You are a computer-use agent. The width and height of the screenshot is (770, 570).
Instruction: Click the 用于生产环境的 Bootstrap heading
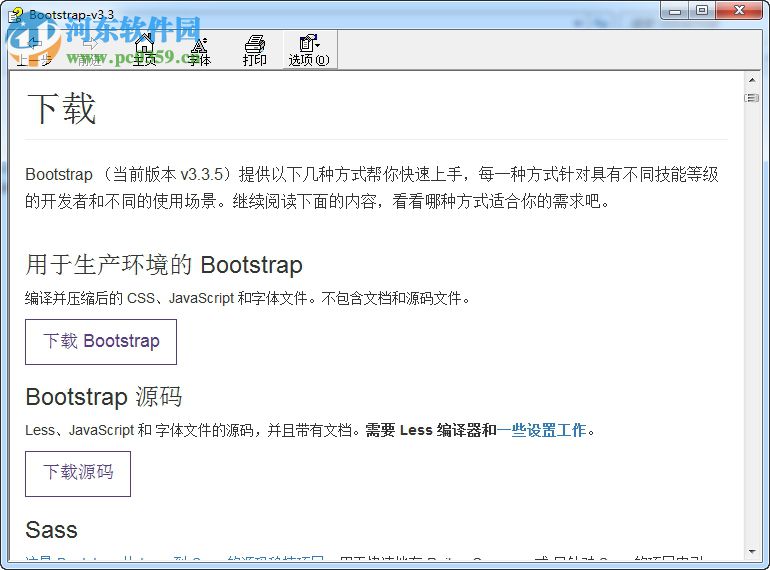click(x=164, y=265)
